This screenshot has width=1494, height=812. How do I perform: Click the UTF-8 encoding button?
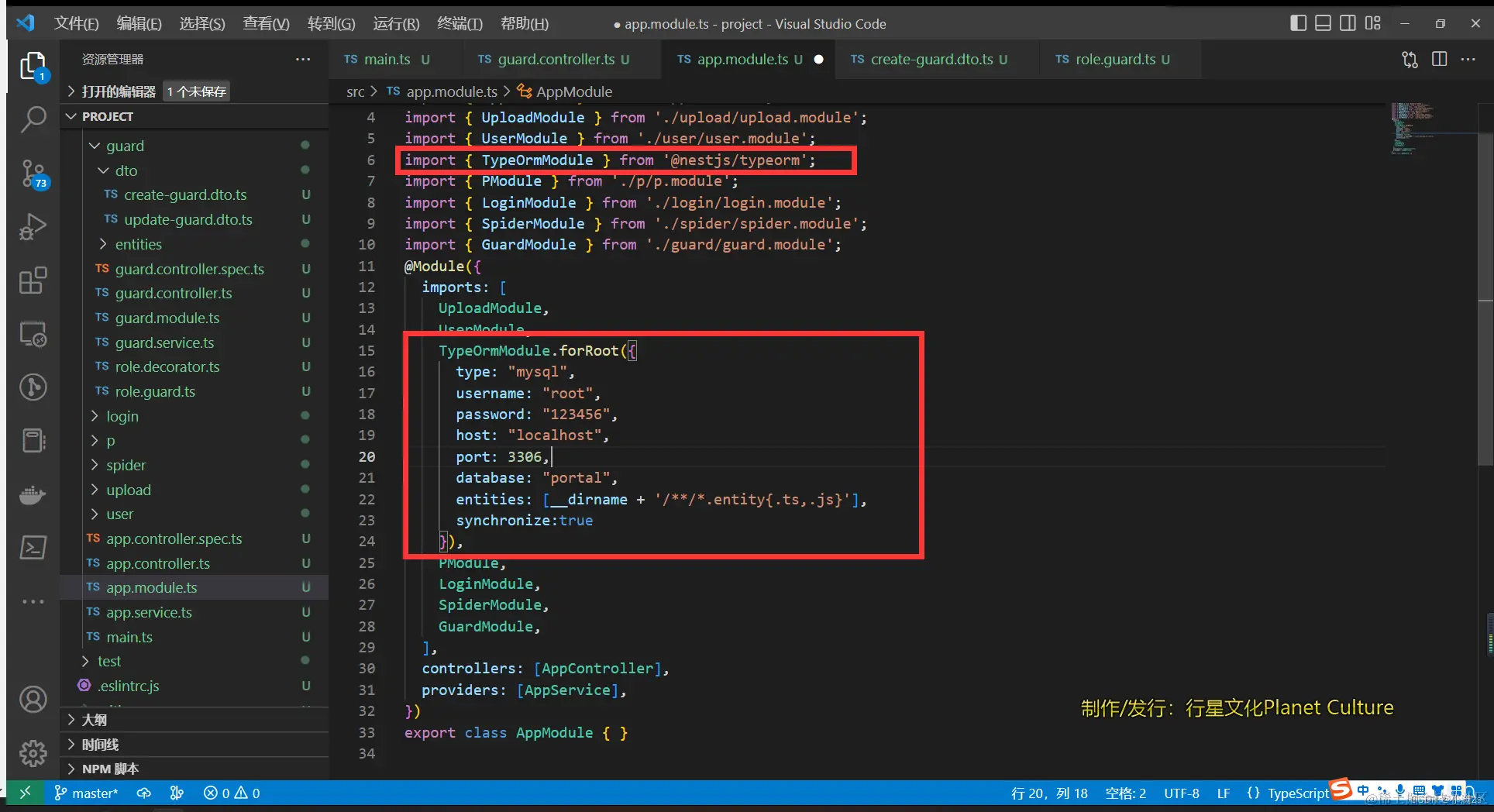(x=1181, y=793)
